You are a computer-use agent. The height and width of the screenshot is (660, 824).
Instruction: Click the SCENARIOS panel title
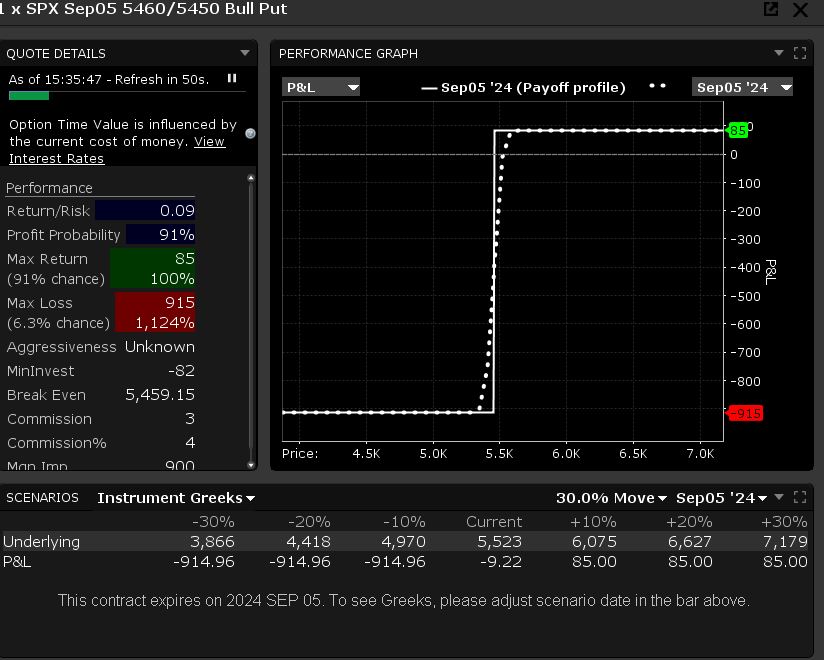[x=42, y=498]
